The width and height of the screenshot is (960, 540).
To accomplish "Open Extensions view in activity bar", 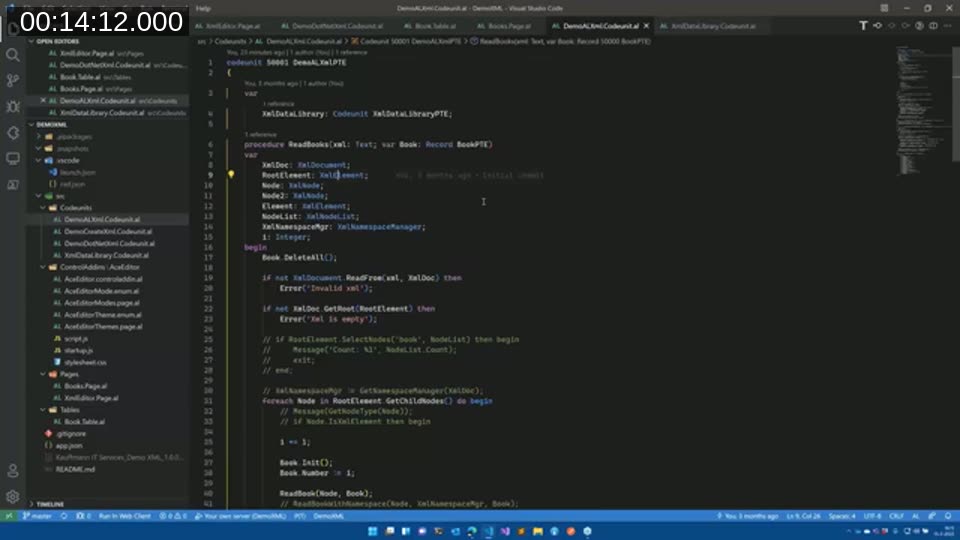I will point(13,133).
